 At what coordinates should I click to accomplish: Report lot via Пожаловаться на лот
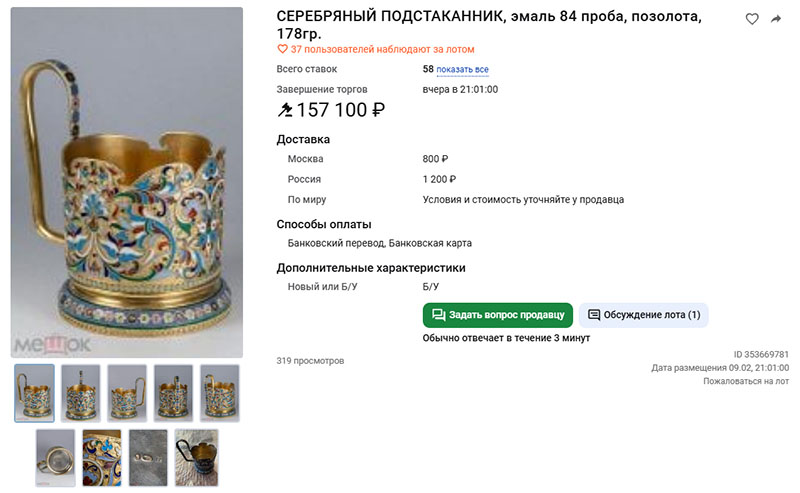pyautogui.click(x=746, y=381)
